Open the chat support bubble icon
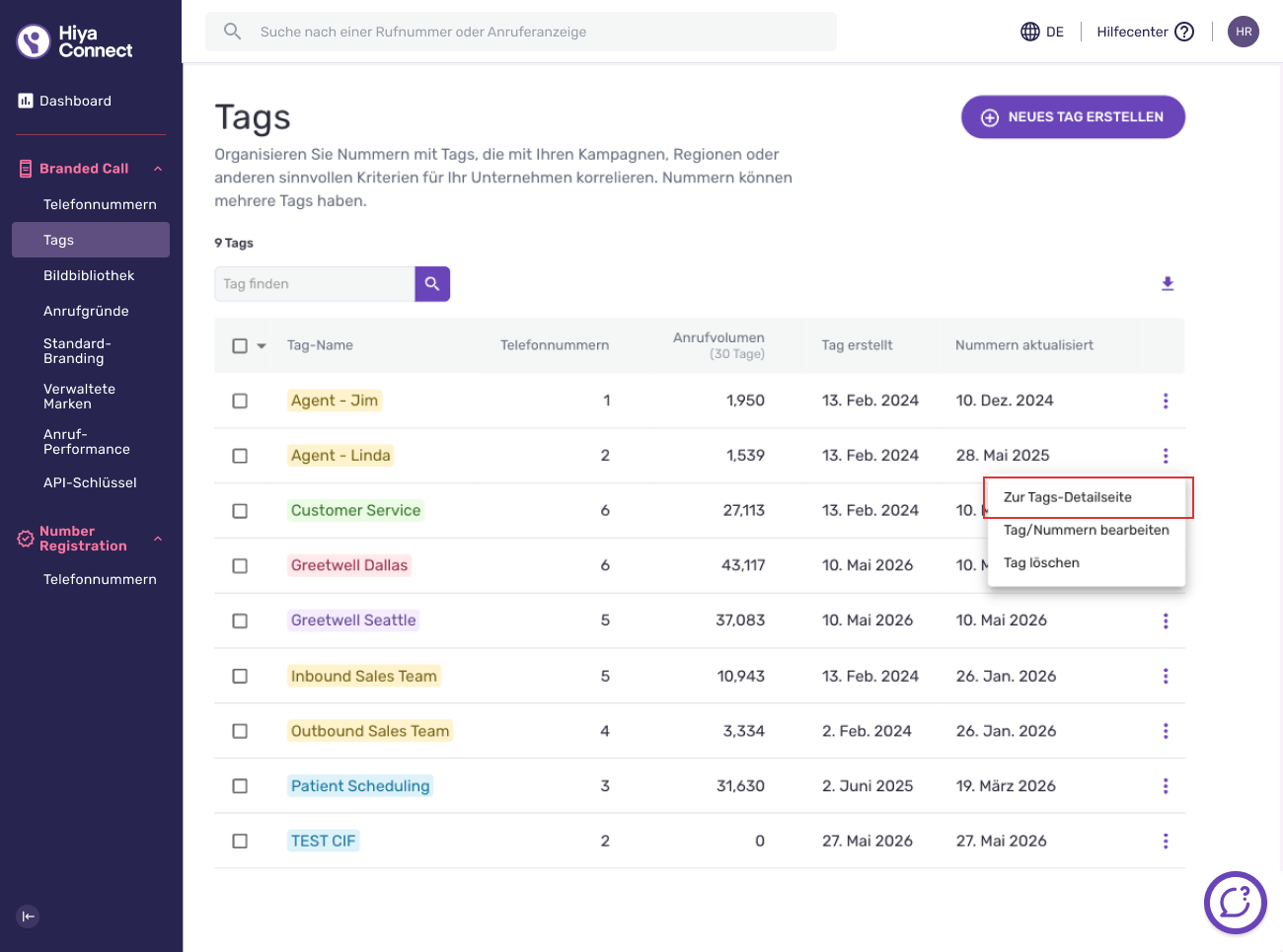The width and height of the screenshot is (1283, 952). (x=1236, y=903)
